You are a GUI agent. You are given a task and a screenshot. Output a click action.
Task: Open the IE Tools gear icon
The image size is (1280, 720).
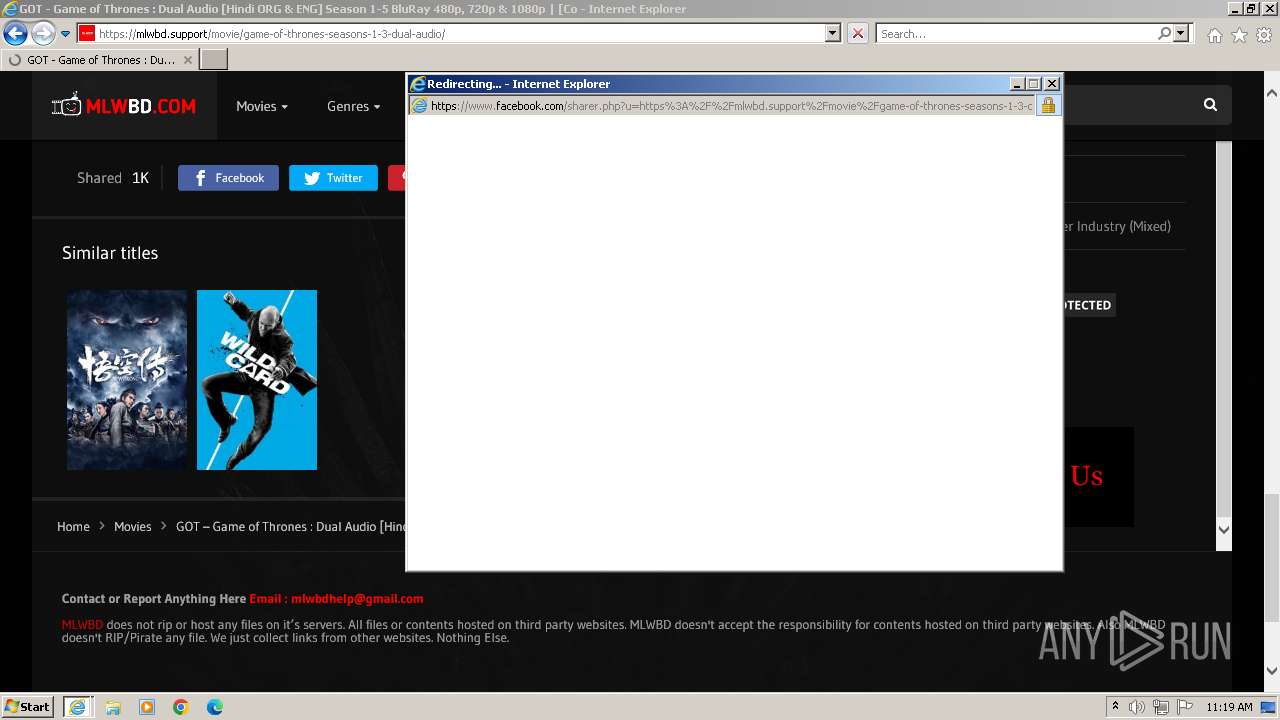coord(1264,35)
